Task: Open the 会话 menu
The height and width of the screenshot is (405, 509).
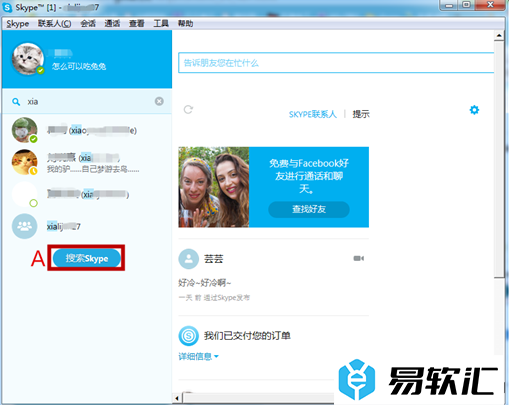Action: (88, 24)
